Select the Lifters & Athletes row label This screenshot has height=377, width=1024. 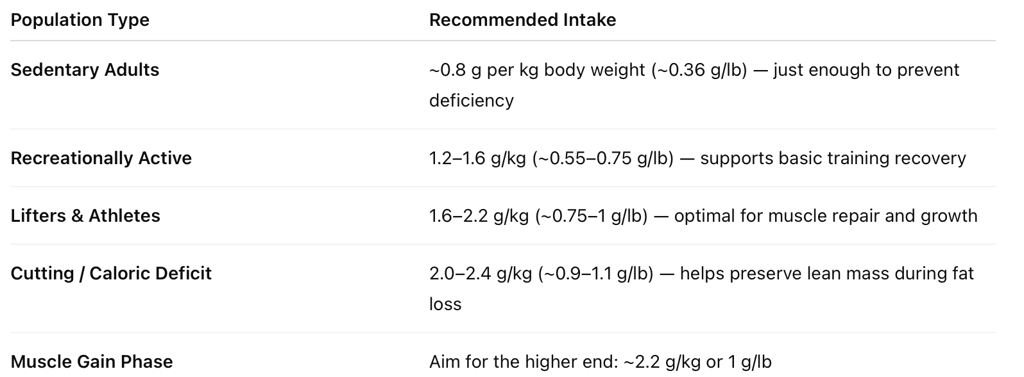pyautogui.click(x=86, y=216)
